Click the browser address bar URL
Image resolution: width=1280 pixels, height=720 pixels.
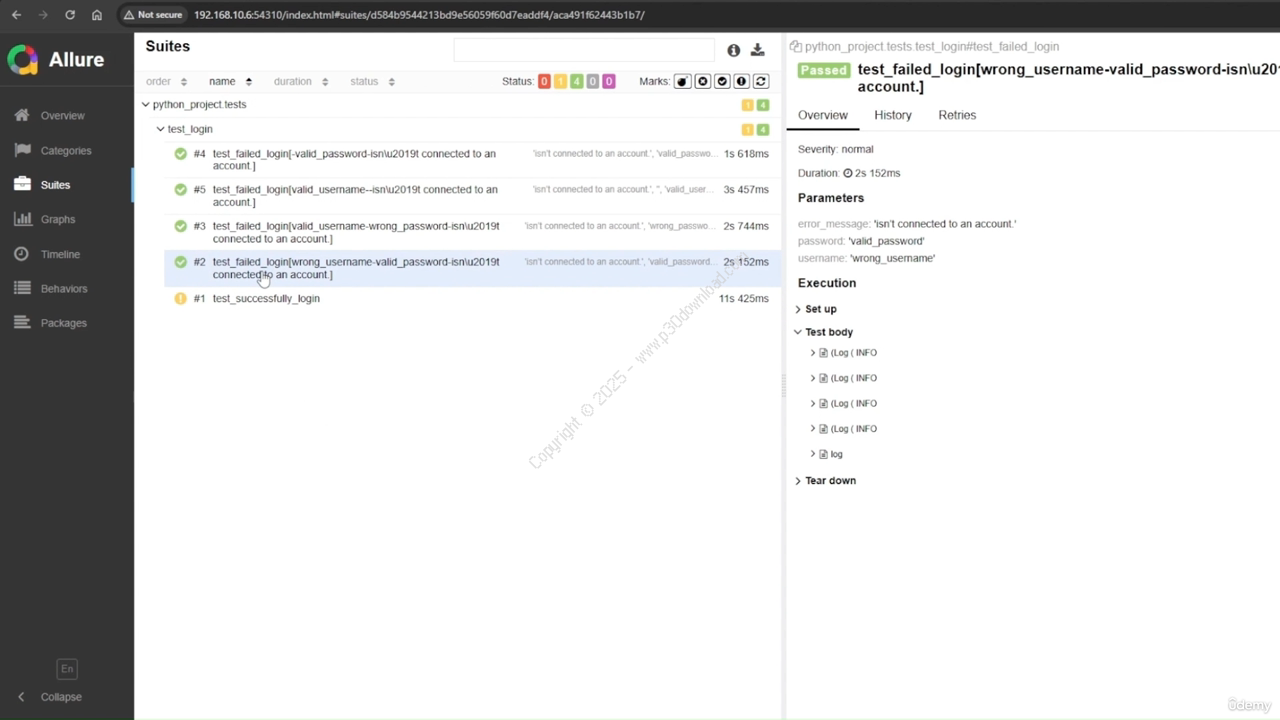pos(419,15)
